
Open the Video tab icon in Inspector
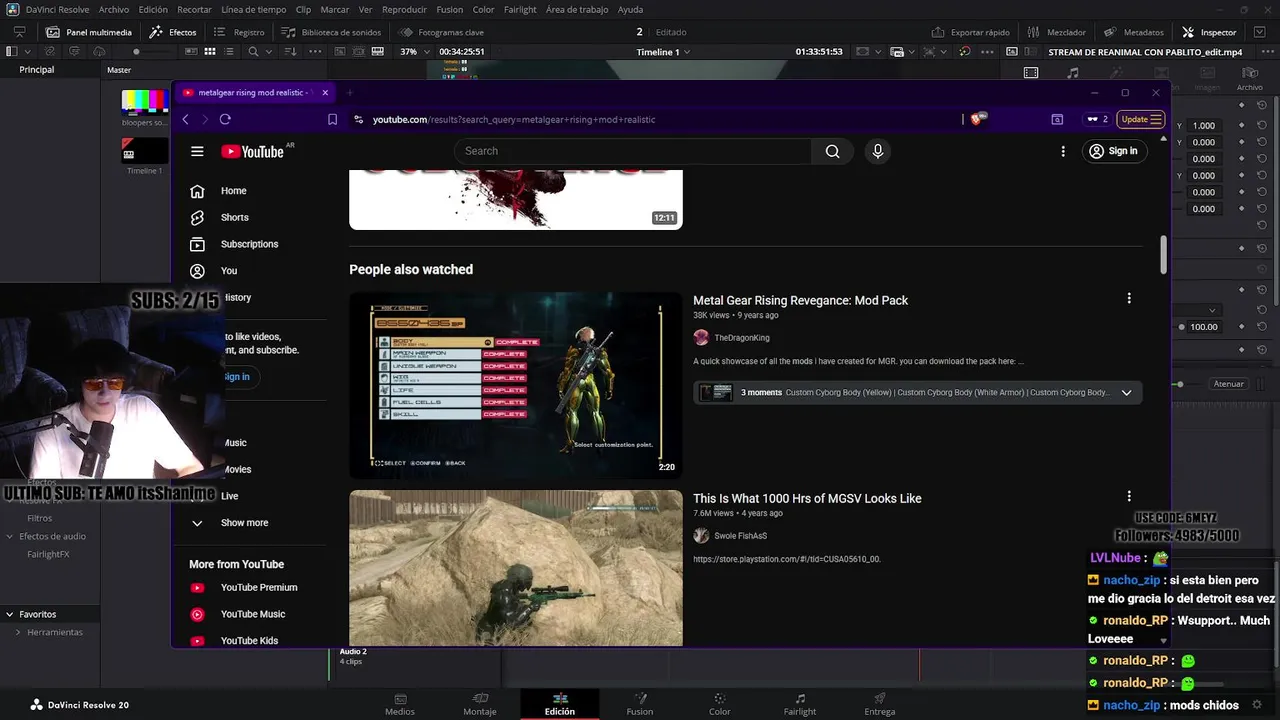click(1031, 73)
